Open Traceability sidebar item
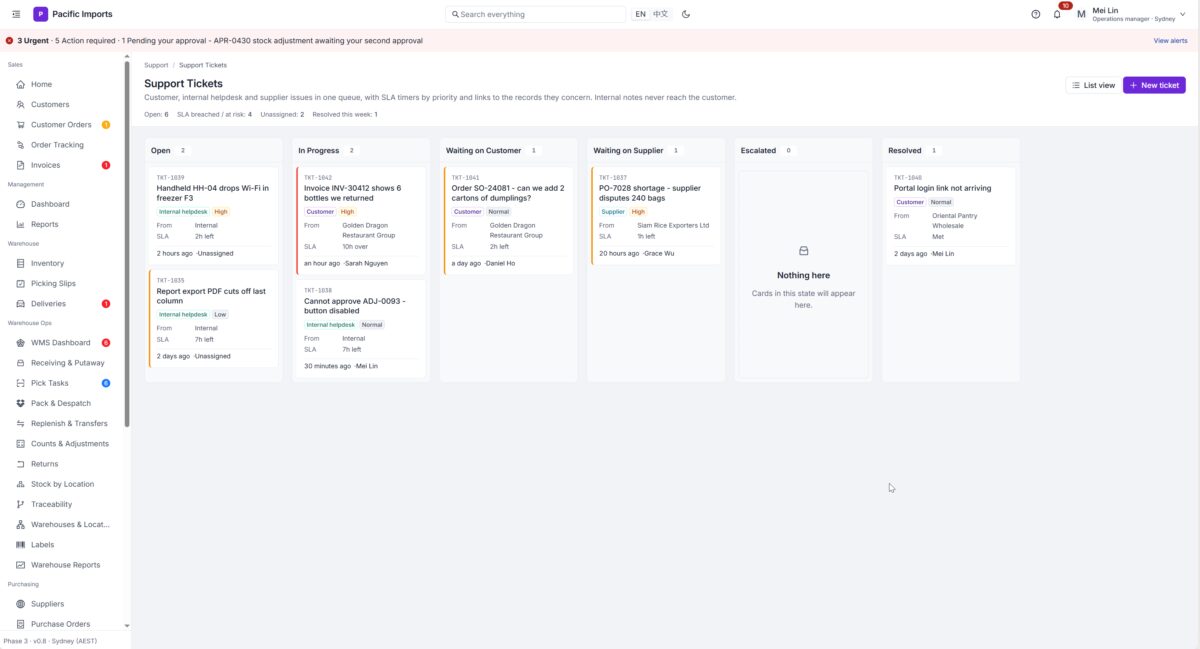This screenshot has width=1200, height=649. click(x=64, y=504)
